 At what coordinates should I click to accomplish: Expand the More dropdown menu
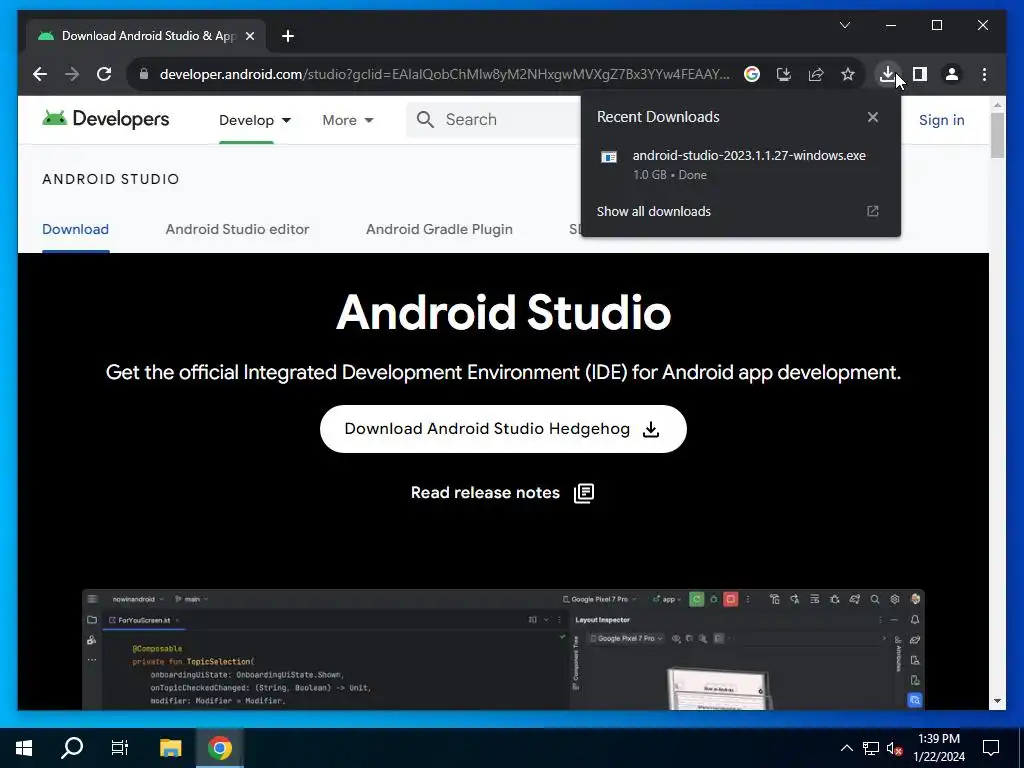[x=347, y=120]
